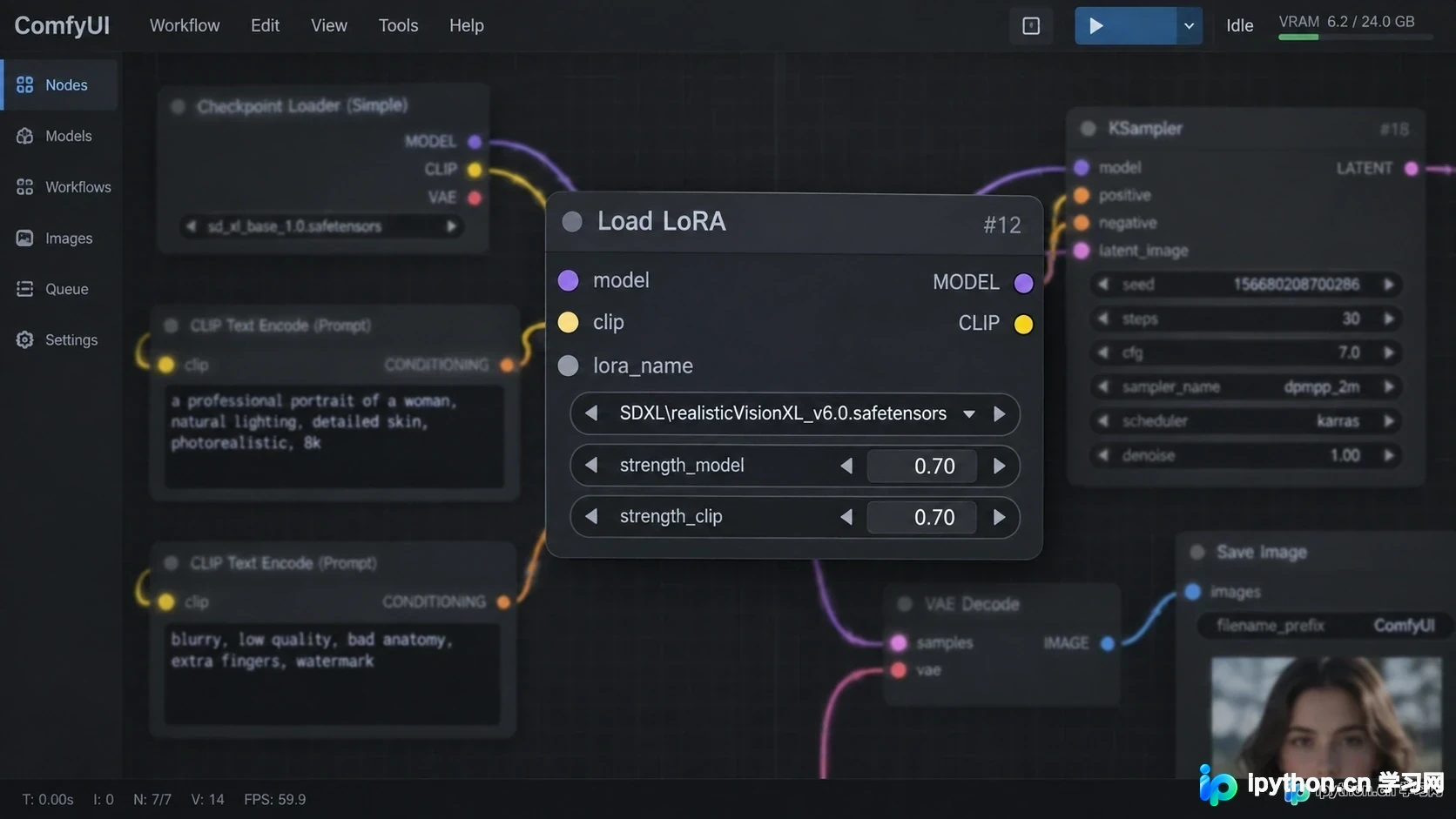
Task: Open the Queue list icon
Action: tap(24, 289)
